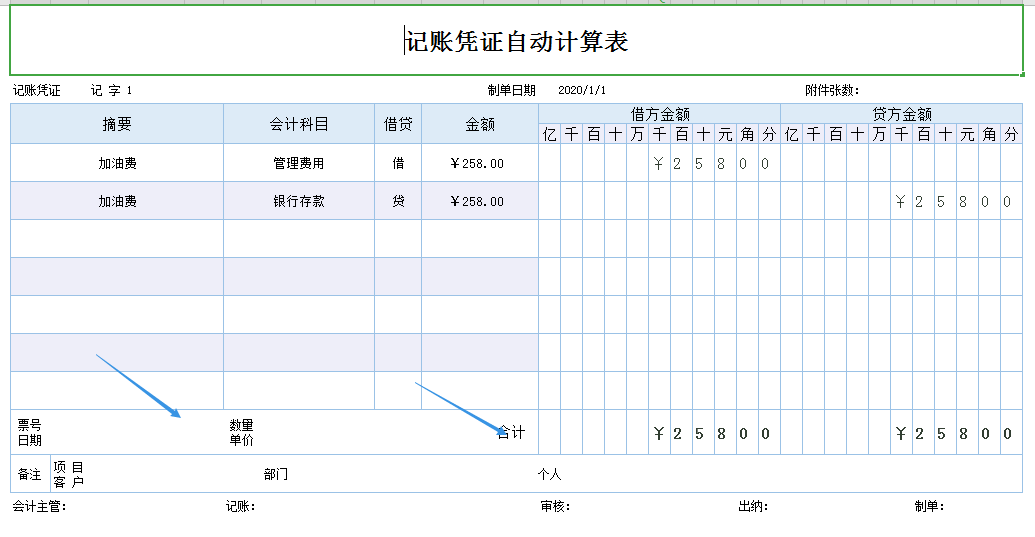
Task: Select the 借贷 column header
Action: [398, 124]
